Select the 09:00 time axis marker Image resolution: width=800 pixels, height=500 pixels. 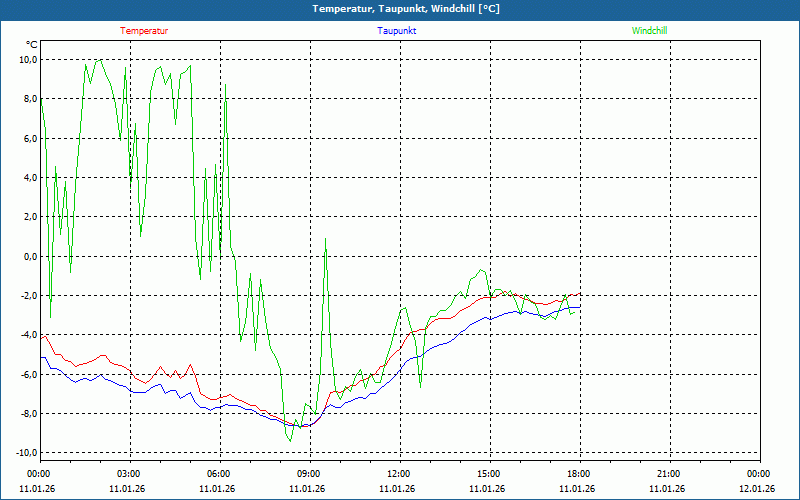point(309,474)
